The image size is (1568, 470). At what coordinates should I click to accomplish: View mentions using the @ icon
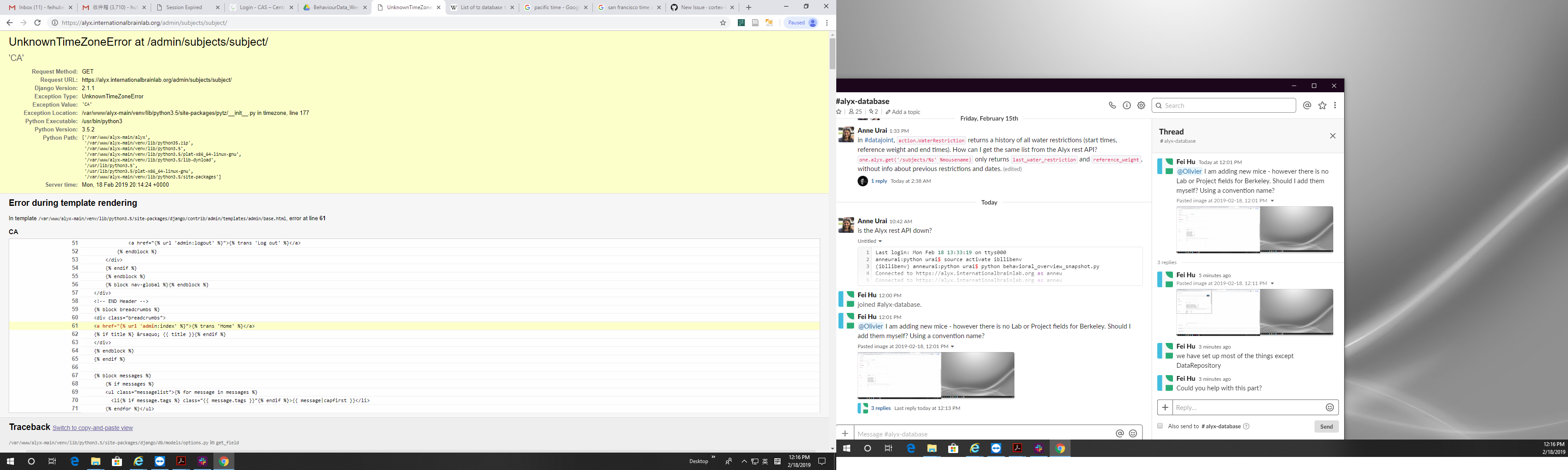1307,104
